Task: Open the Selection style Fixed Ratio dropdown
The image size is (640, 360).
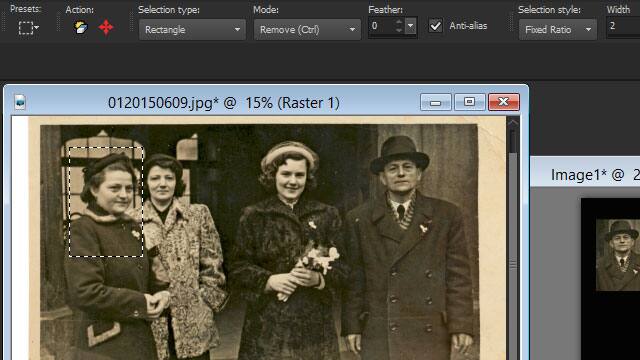Action: (x=558, y=30)
